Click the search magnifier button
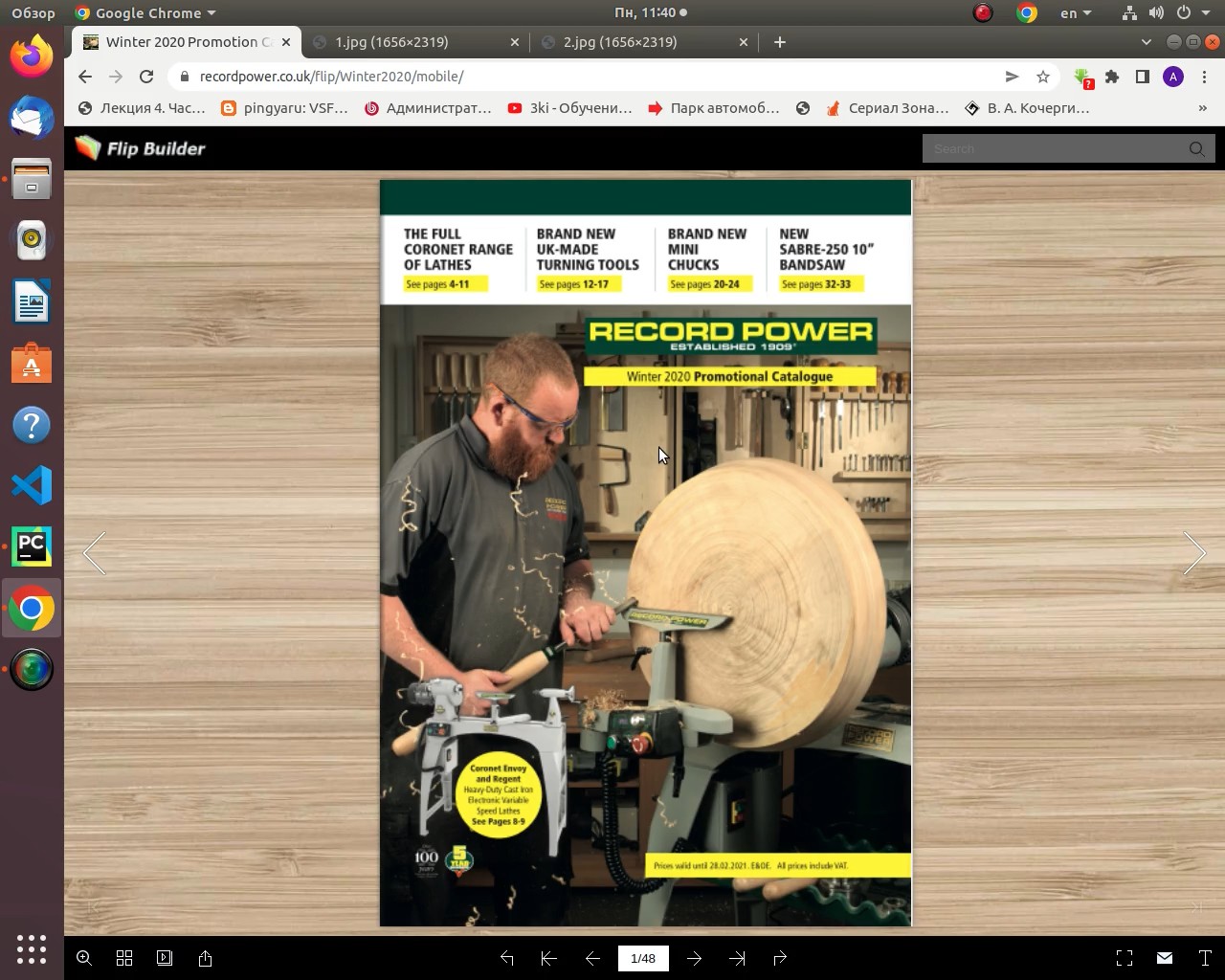The image size is (1225, 980). tap(1197, 148)
